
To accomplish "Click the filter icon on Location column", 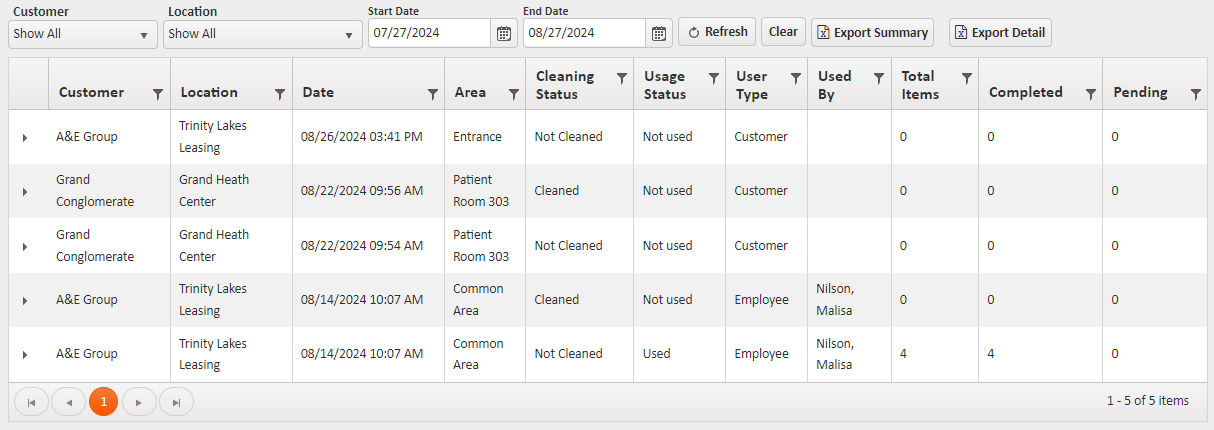I will point(279,93).
